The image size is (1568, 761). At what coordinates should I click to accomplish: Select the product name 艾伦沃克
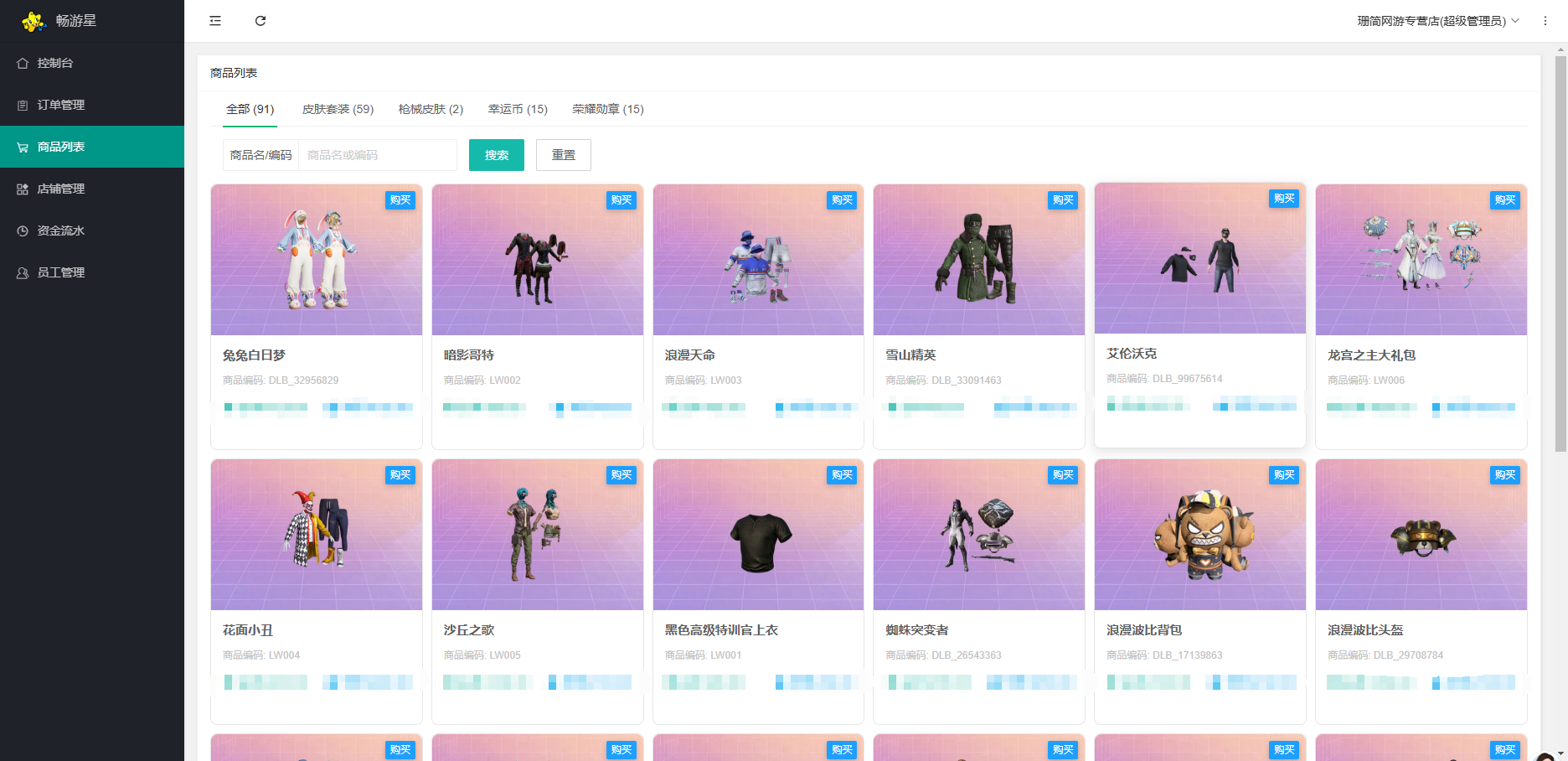[1132, 354]
